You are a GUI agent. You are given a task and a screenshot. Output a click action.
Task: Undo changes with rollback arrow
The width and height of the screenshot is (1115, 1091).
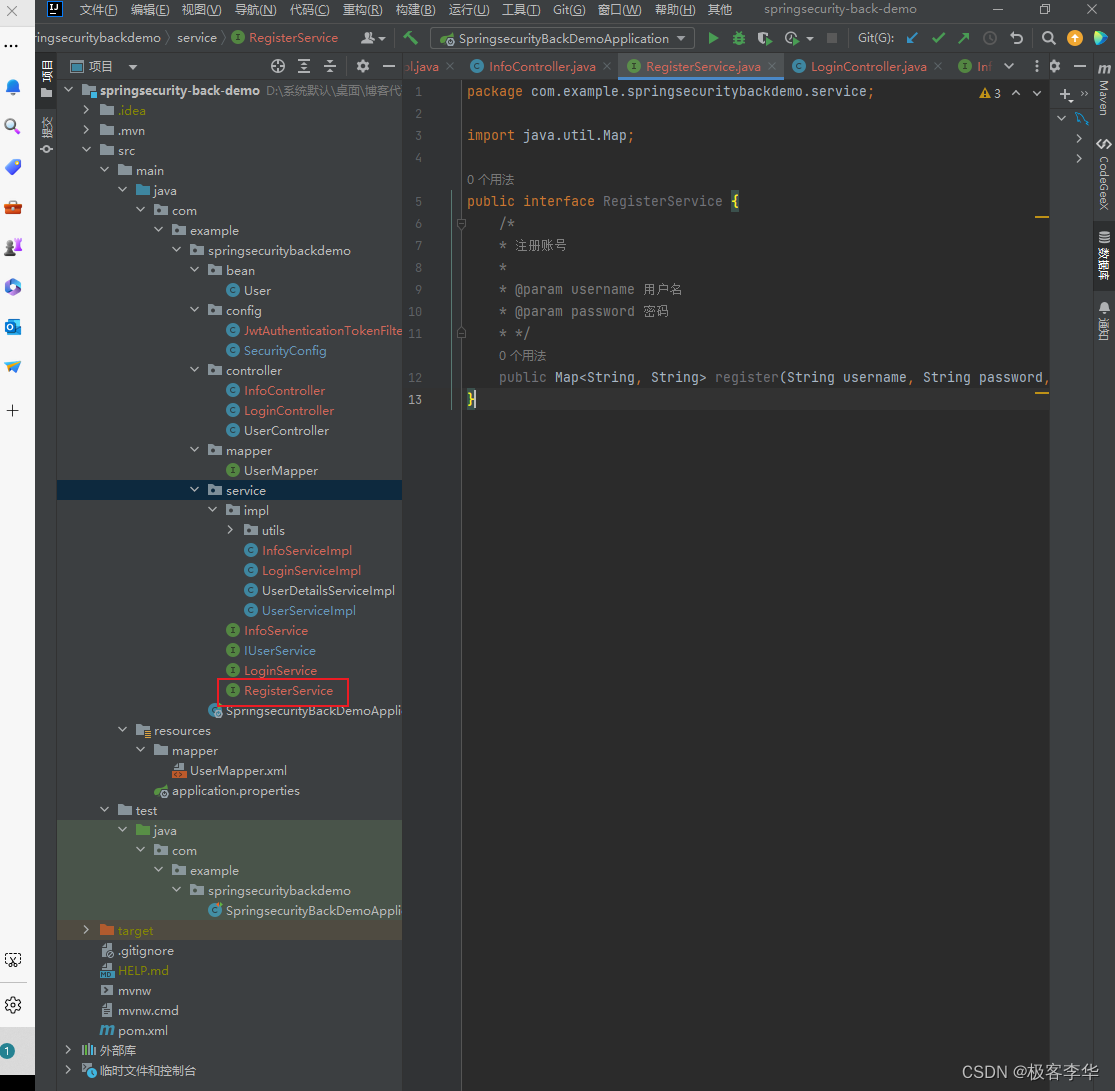(x=1017, y=38)
